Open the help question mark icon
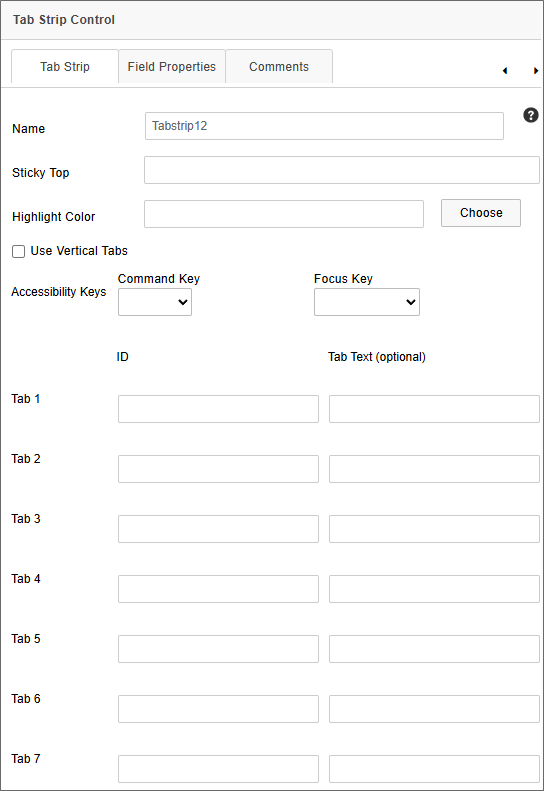The width and height of the screenshot is (544, 791). 530,116
